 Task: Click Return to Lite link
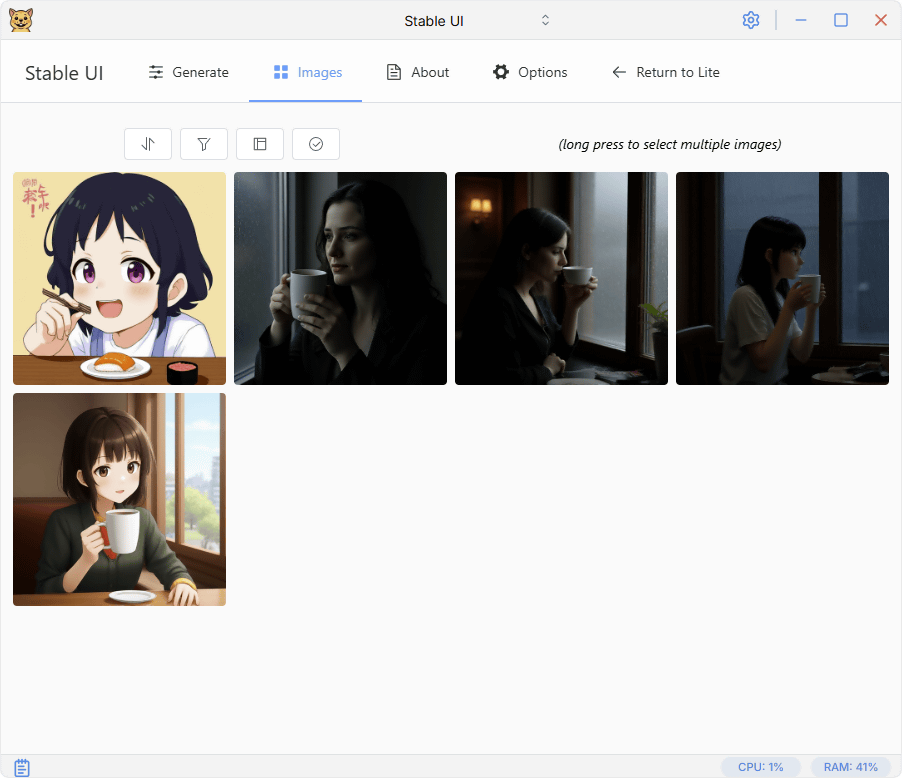[665, 72]
